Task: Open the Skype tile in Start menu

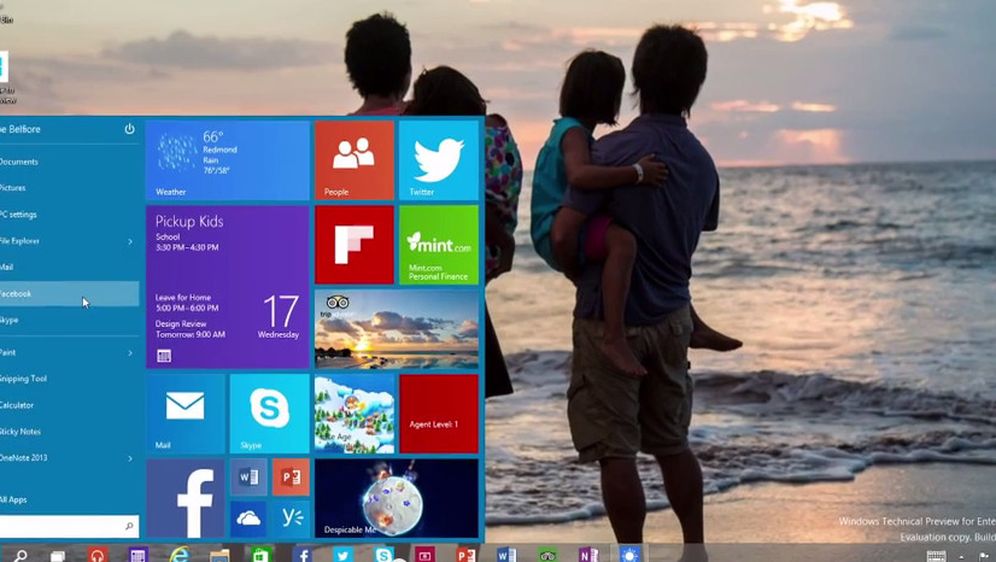Action: 270,413
